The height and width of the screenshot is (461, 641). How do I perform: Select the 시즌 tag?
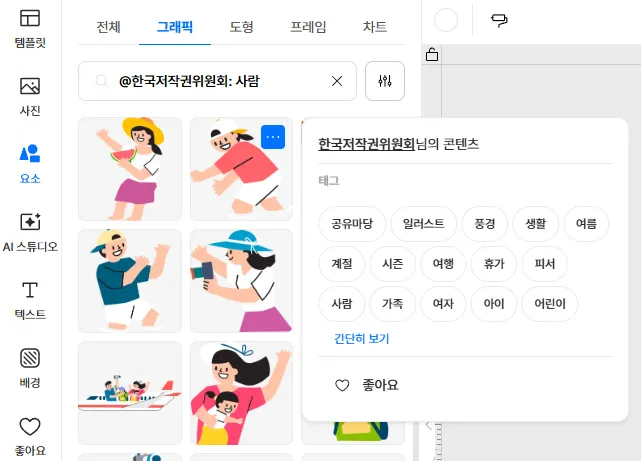click(392, 264)
